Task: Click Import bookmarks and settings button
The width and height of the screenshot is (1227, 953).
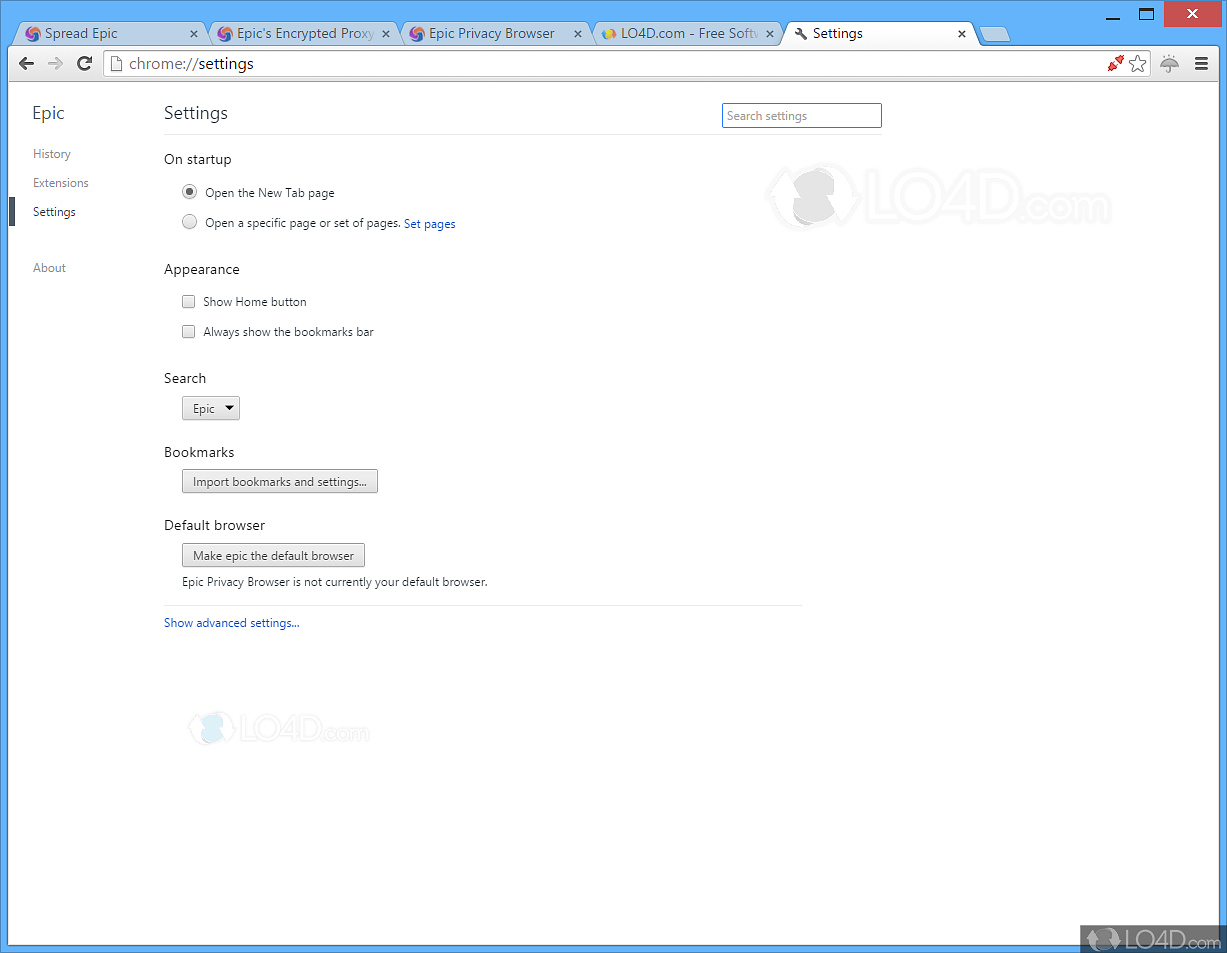Action: point(280,481)
